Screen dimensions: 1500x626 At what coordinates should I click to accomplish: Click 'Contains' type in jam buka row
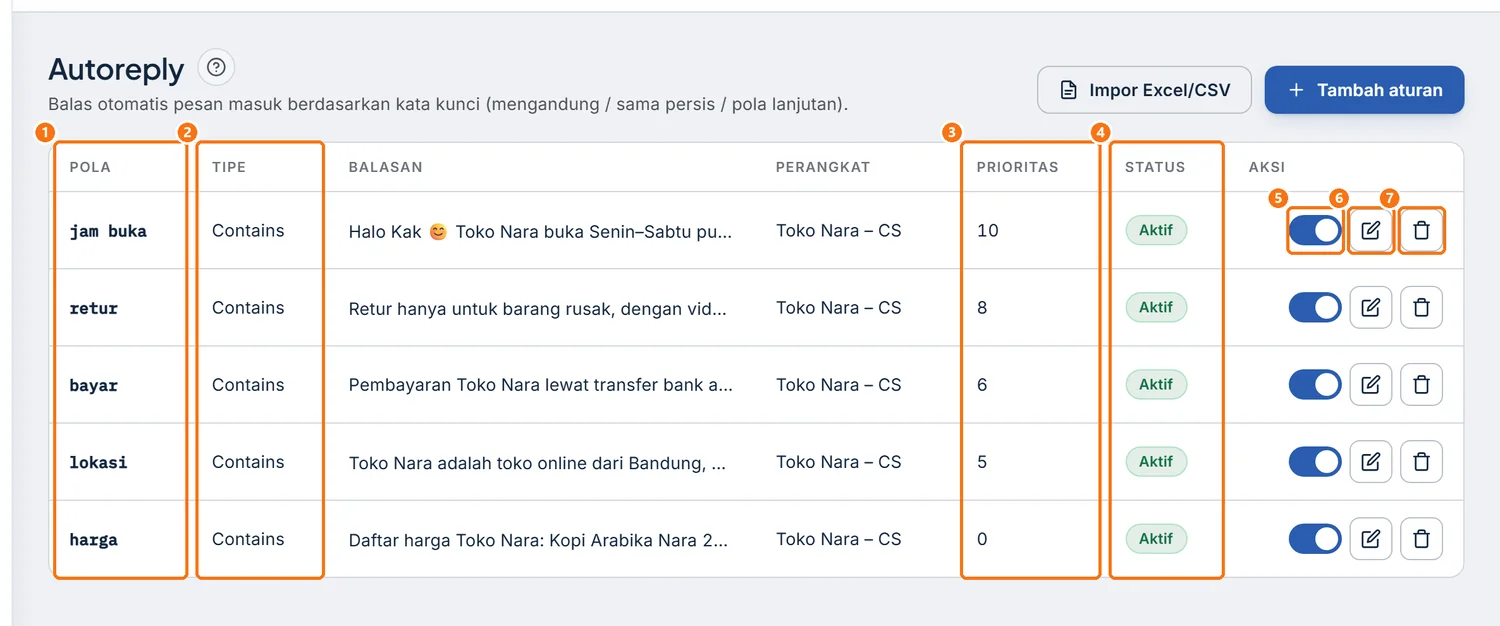click(248, 231)
